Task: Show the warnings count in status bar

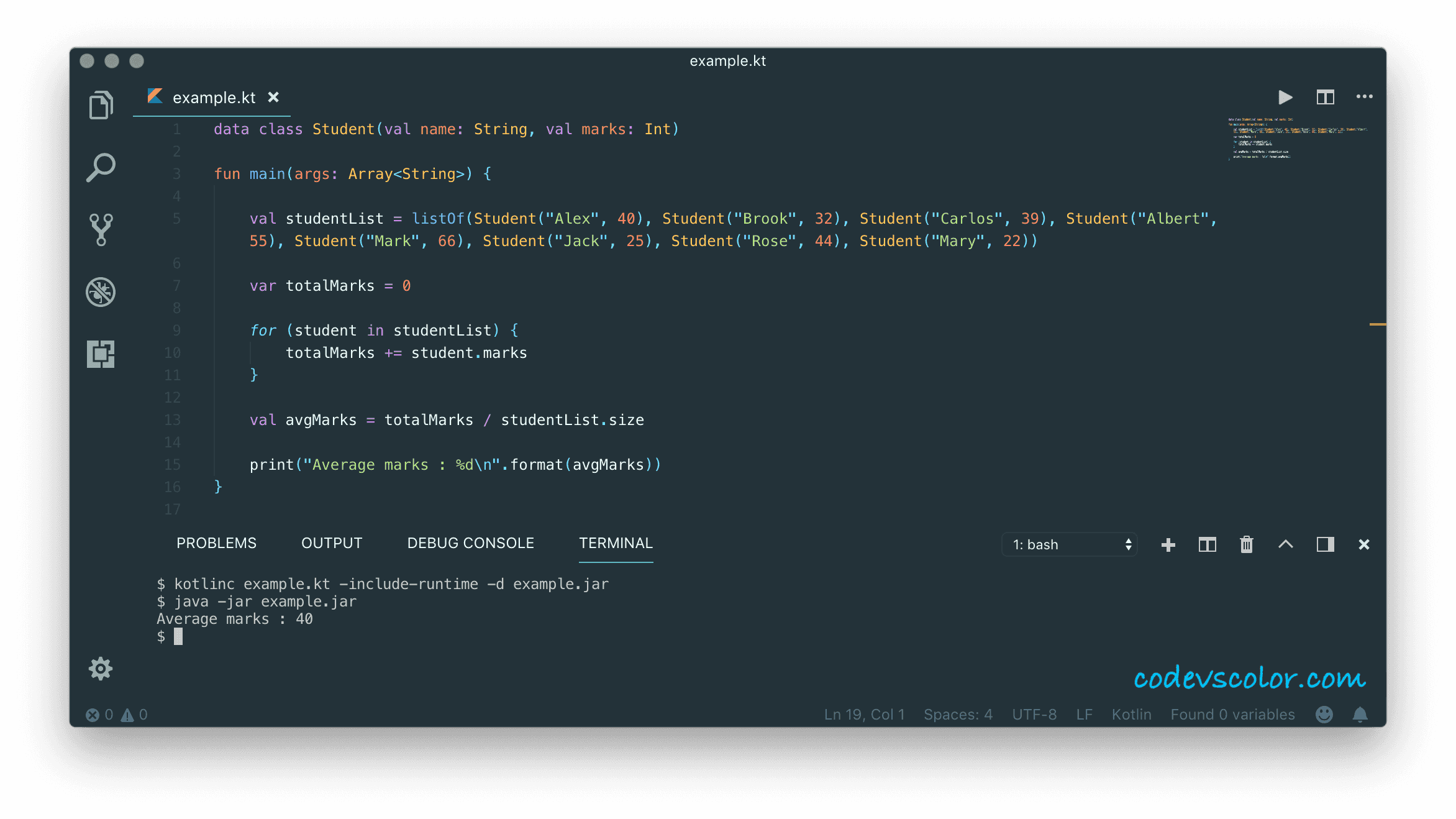Action: 134,715
